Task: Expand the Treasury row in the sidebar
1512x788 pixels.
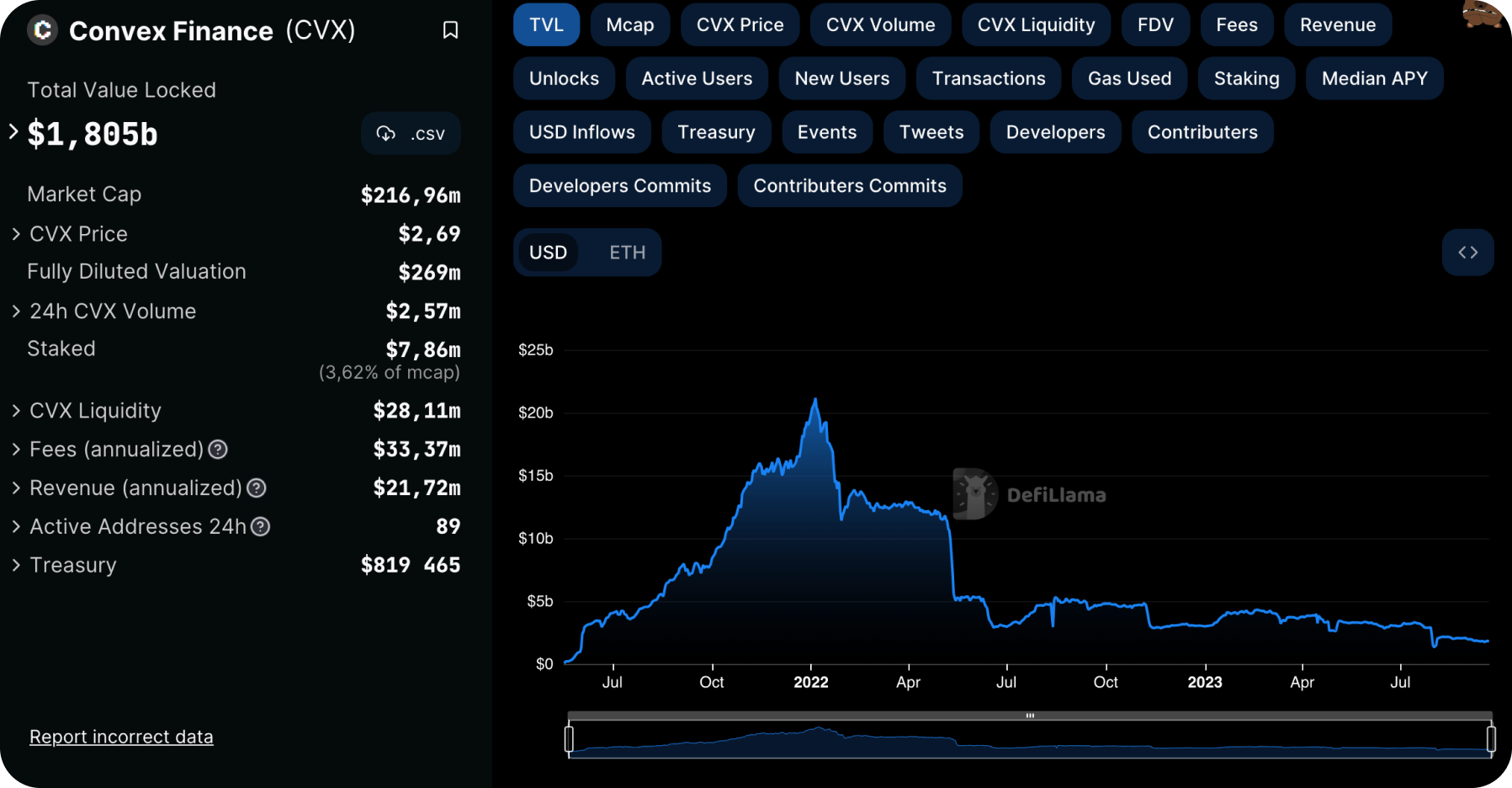Action: coord(16,566)
